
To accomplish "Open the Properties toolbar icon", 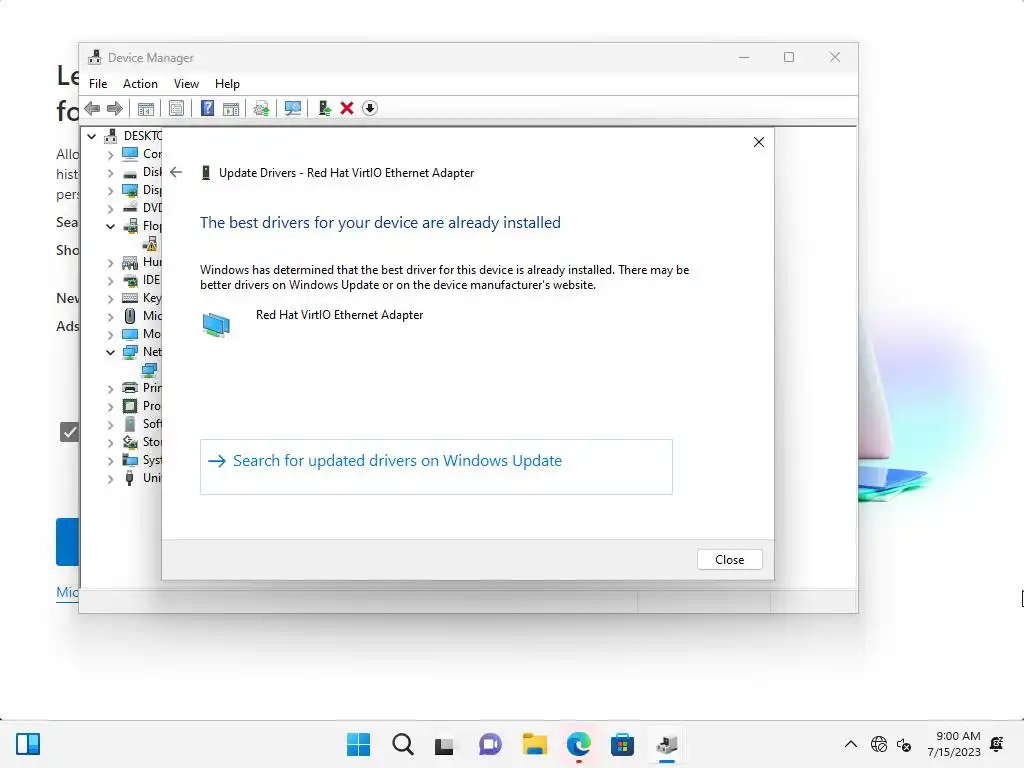I will pyautogui.click(x=176, y=108).
